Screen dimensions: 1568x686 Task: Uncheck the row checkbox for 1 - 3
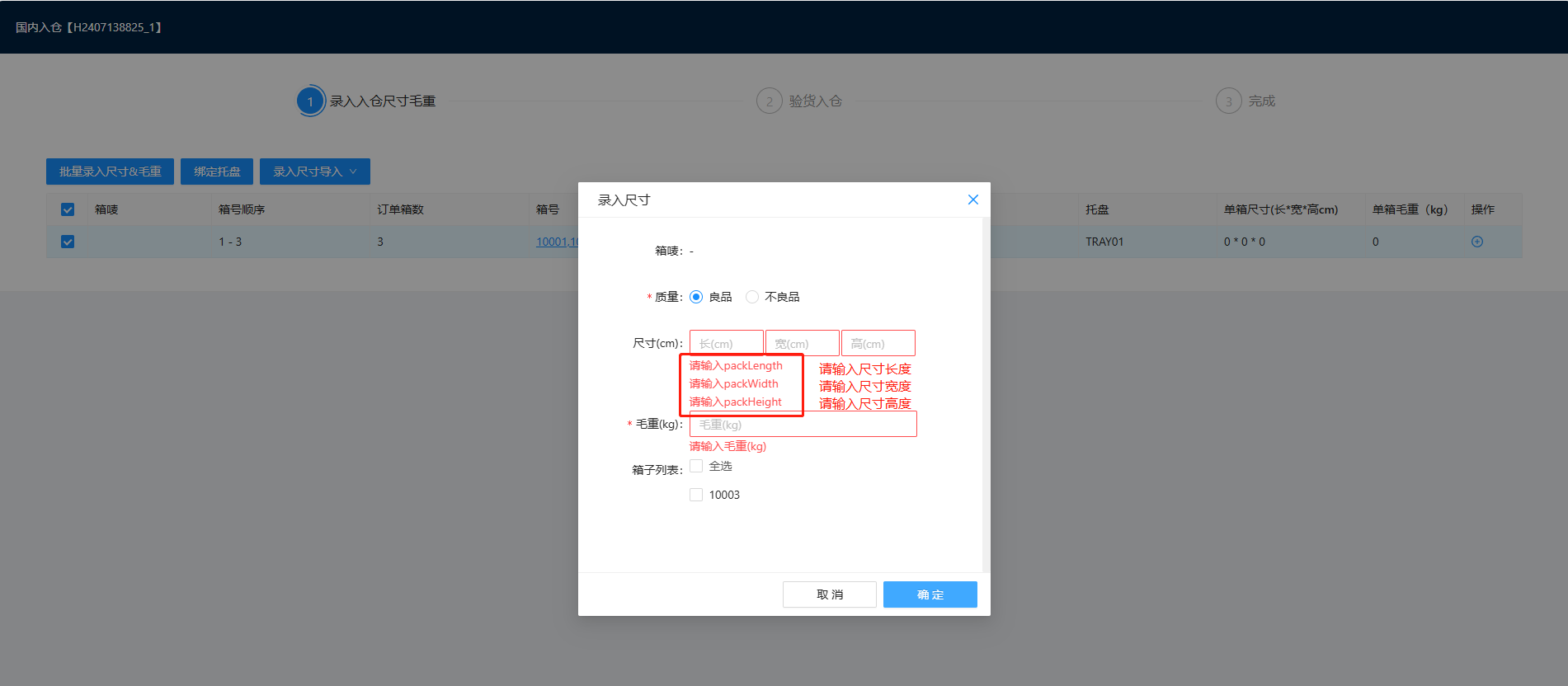(x=68, y=242)
